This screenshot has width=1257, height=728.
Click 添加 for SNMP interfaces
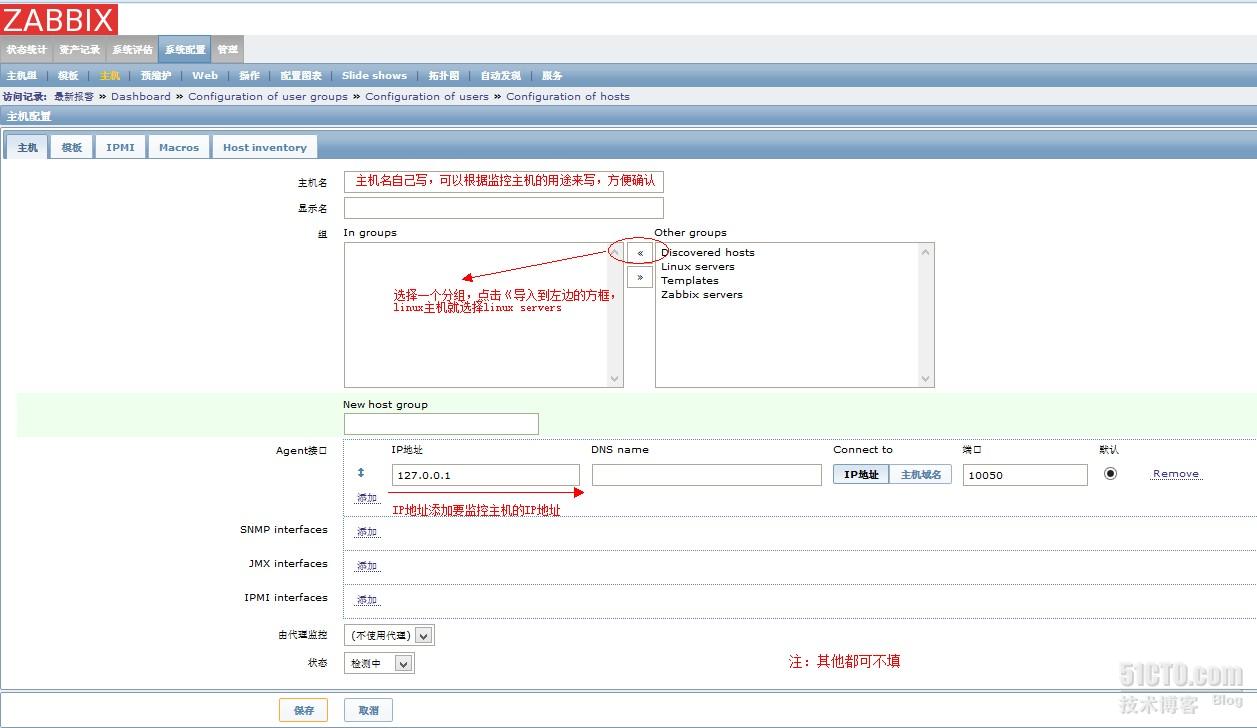[x=367, y=531]
